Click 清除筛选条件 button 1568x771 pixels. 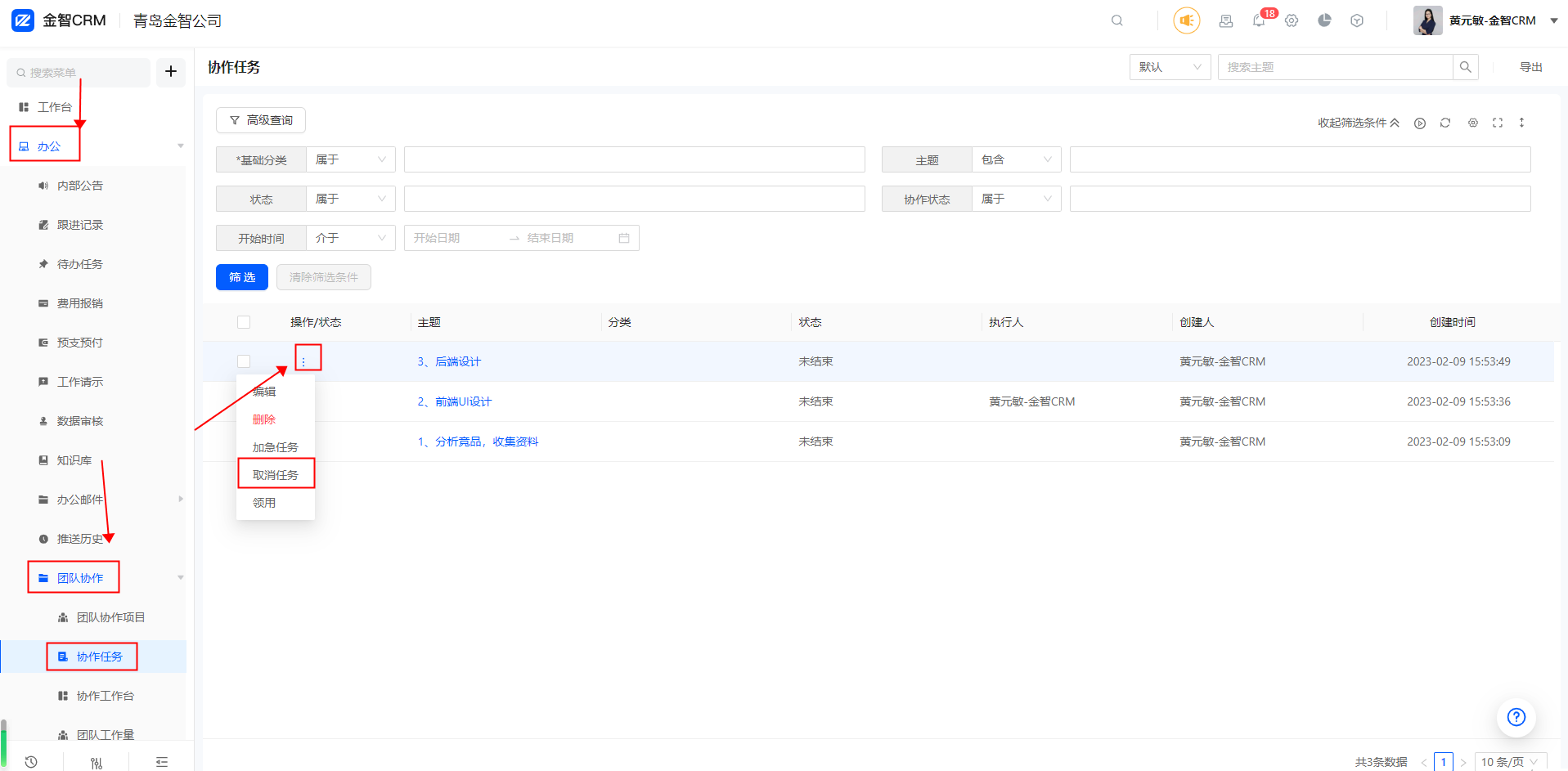(x=324, y=277)
